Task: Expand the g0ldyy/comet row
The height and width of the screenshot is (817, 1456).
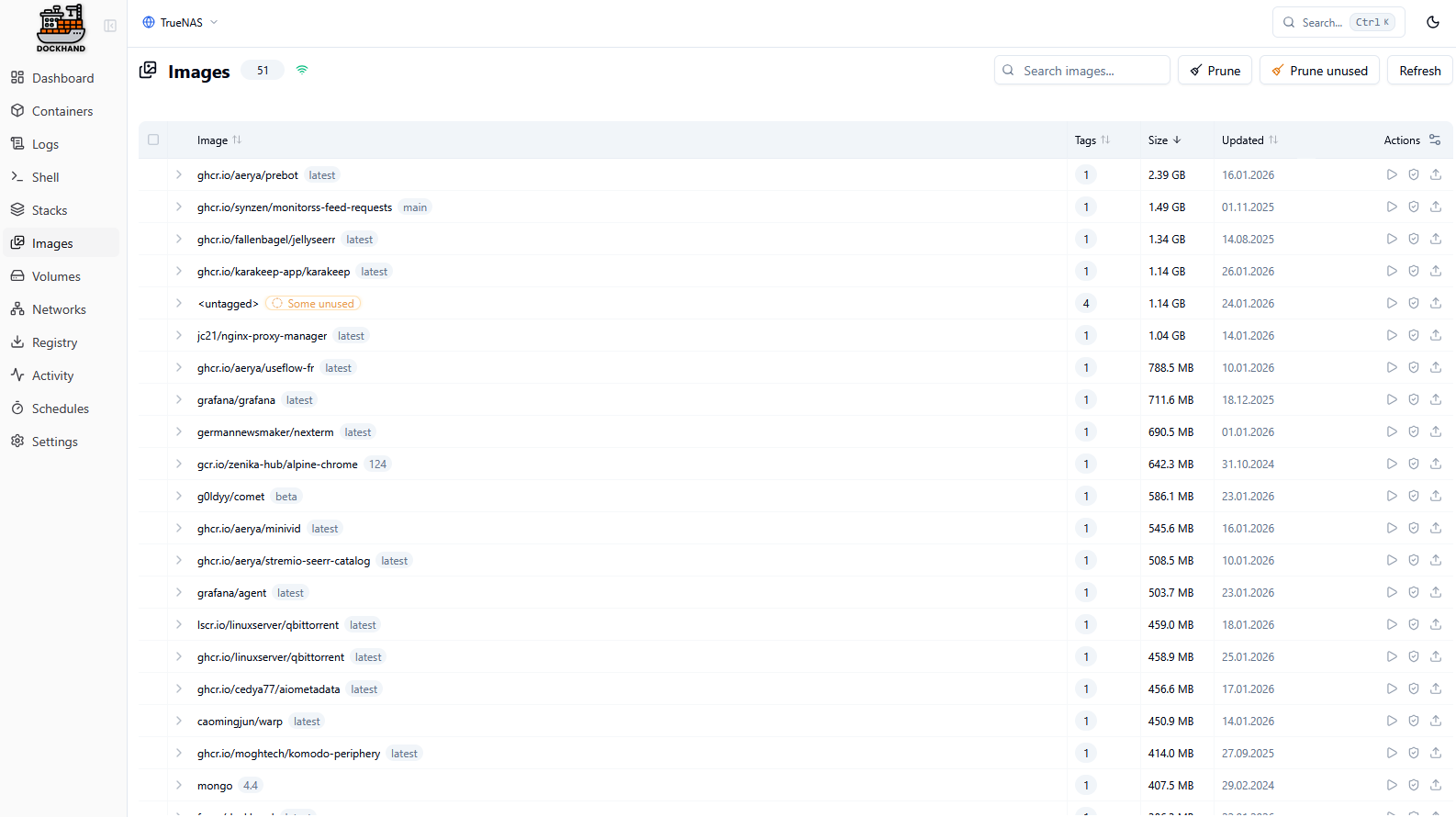Action: [179, 496]
